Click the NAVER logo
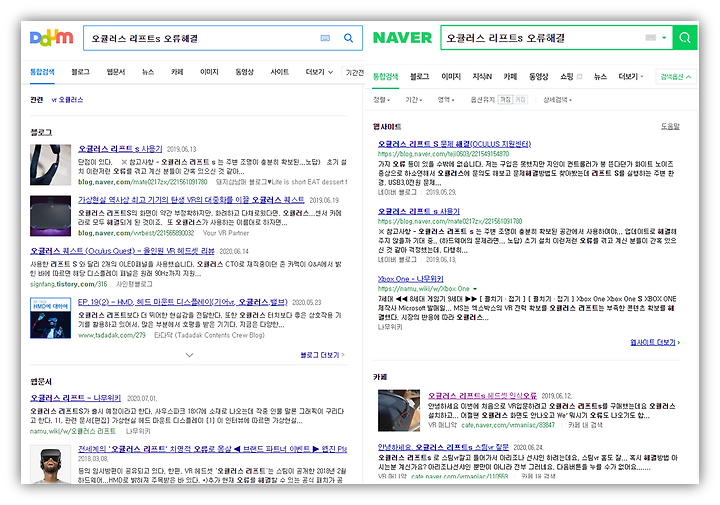 tap(402, 38)
